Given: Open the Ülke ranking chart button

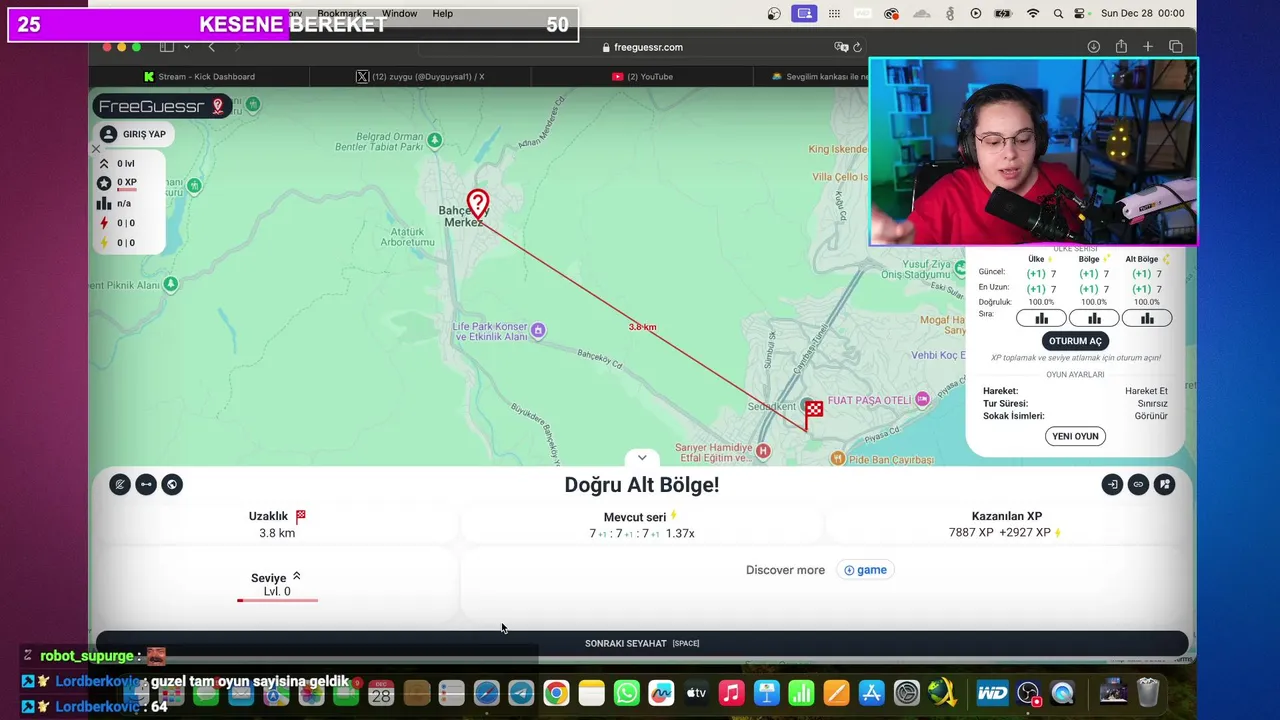Looking at the screenshot, I should click(1041, 318).
